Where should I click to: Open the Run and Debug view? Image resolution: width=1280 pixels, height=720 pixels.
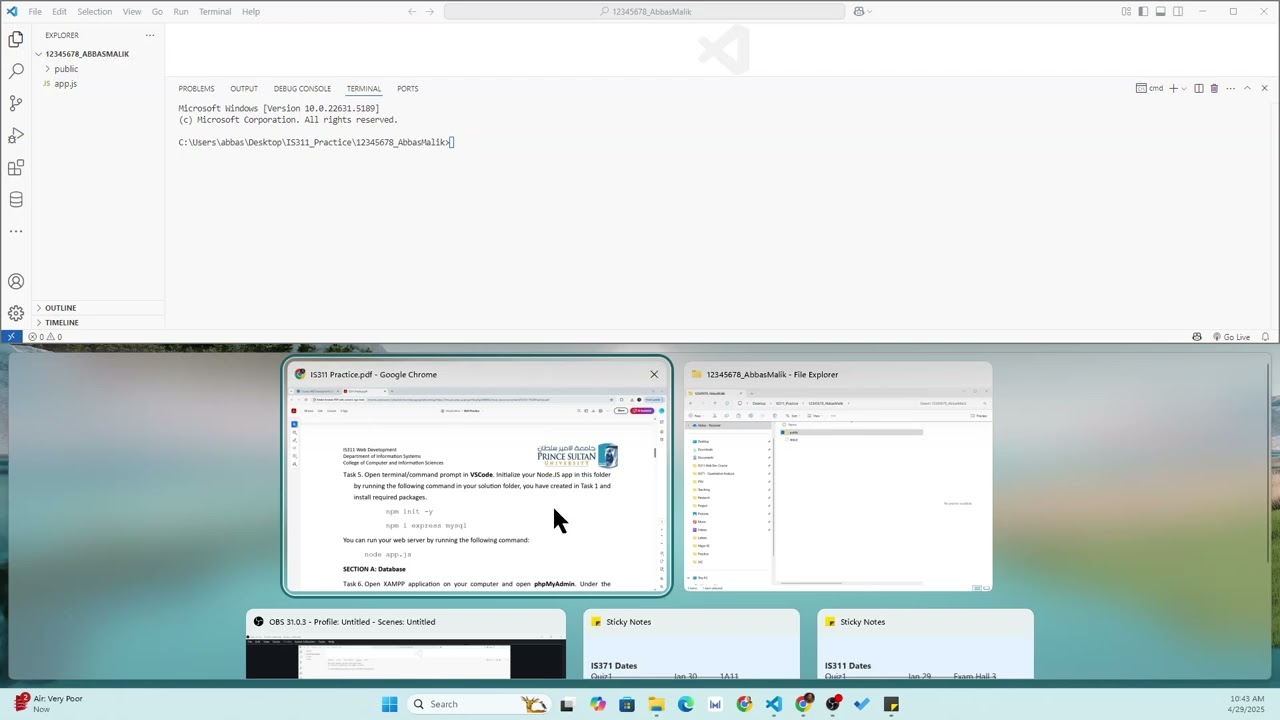(x=16, y=135)
